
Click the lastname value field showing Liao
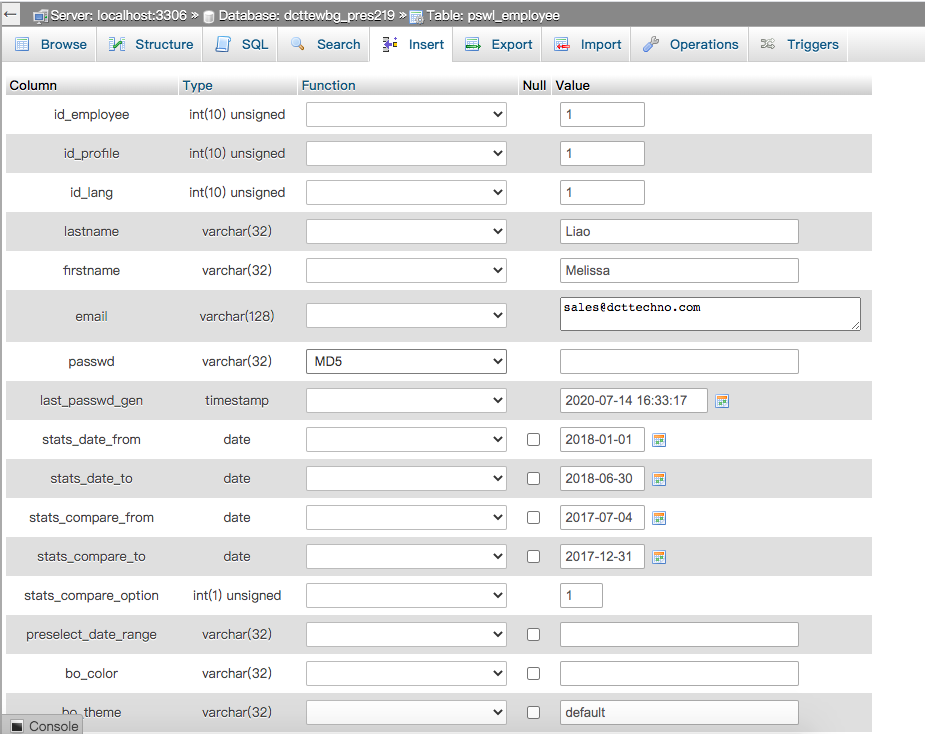(x=679, y=231)
